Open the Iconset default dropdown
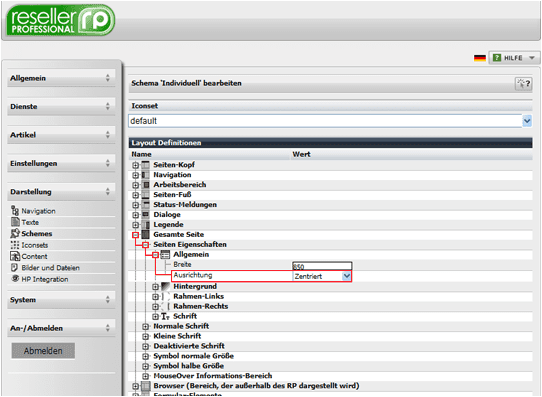Screen dimensions: 542x397 527,121
